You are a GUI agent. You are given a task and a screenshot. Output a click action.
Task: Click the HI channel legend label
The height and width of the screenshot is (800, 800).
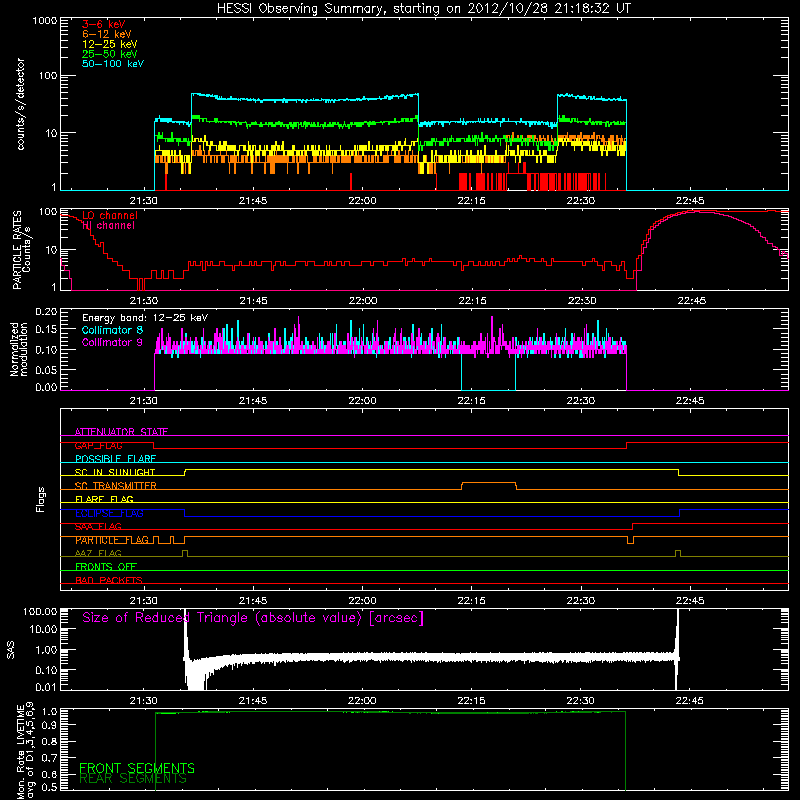108,225
